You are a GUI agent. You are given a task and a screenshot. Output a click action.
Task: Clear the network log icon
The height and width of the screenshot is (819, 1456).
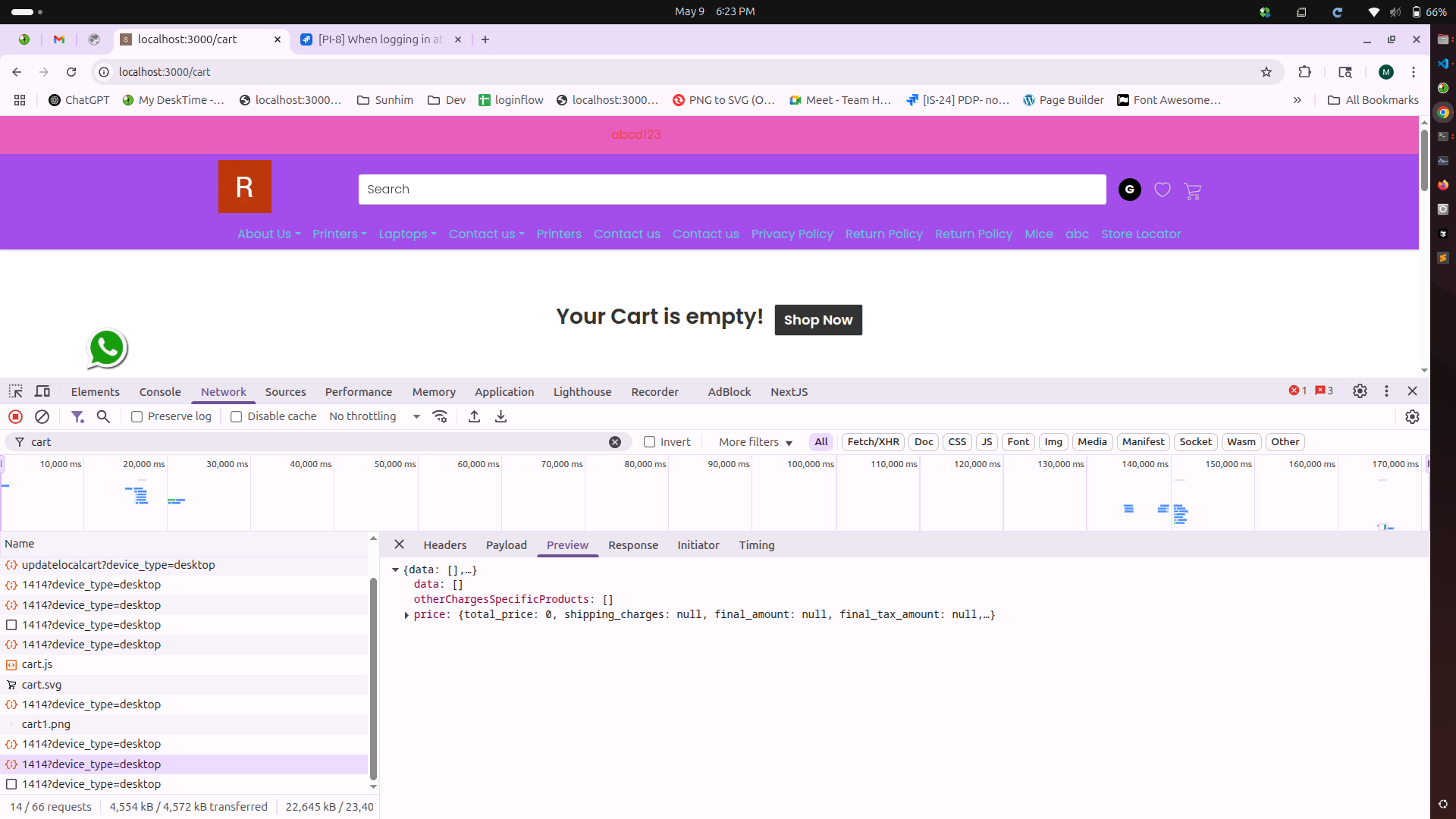tap(42, 416)
